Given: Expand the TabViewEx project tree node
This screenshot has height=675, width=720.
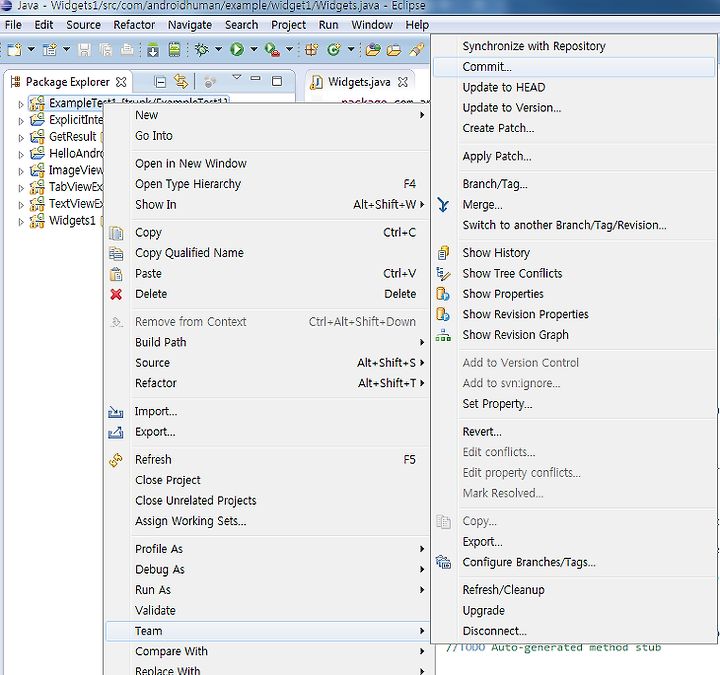Looking at the screenshot, I should click(x=21, y=188).
